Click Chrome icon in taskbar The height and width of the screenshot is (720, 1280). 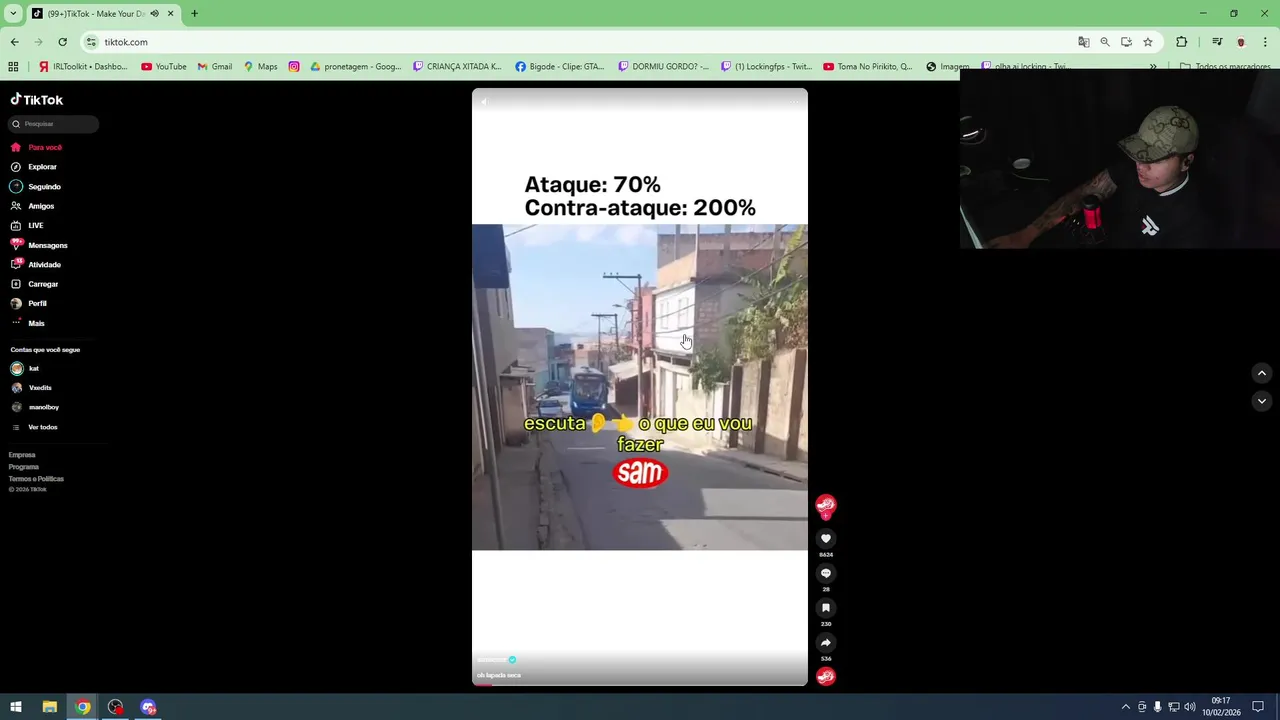click(83, 707)
